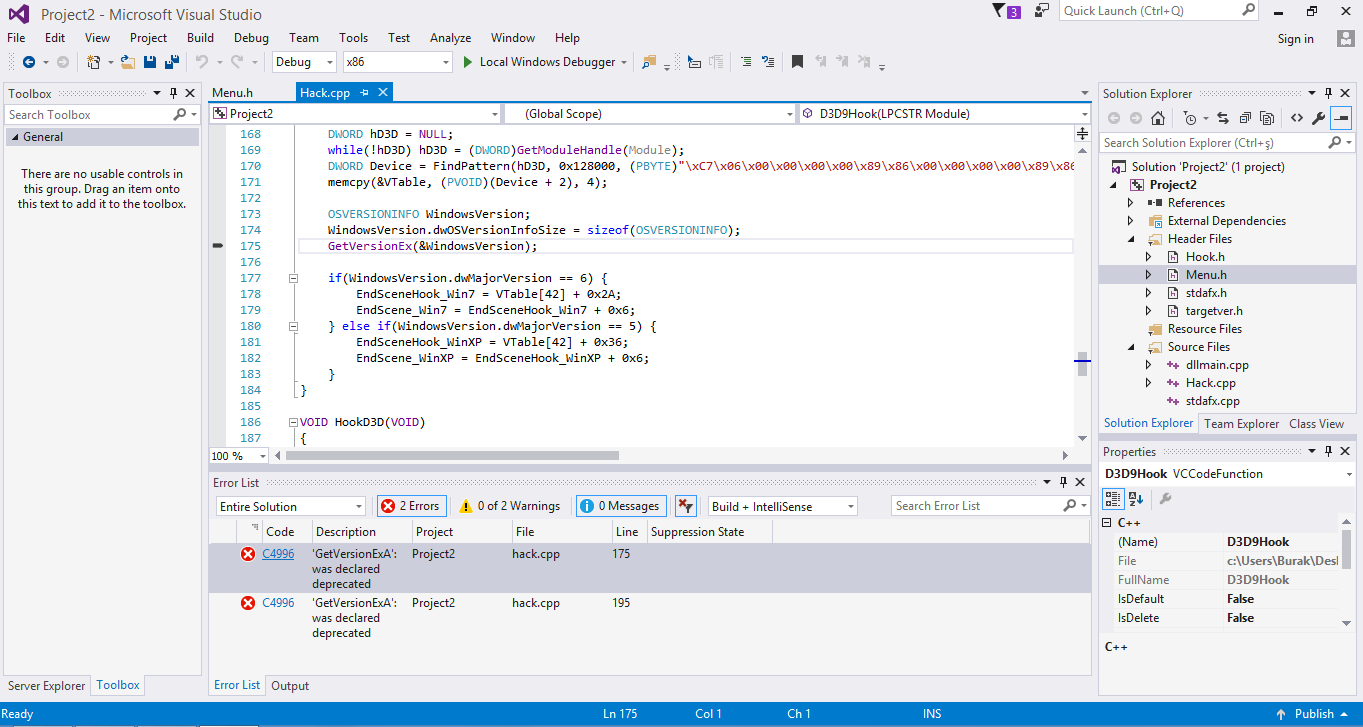Toggle the 0 Messages filter button
The image size is (1363, 727).
pyautogui.click(x=621, y=506)
